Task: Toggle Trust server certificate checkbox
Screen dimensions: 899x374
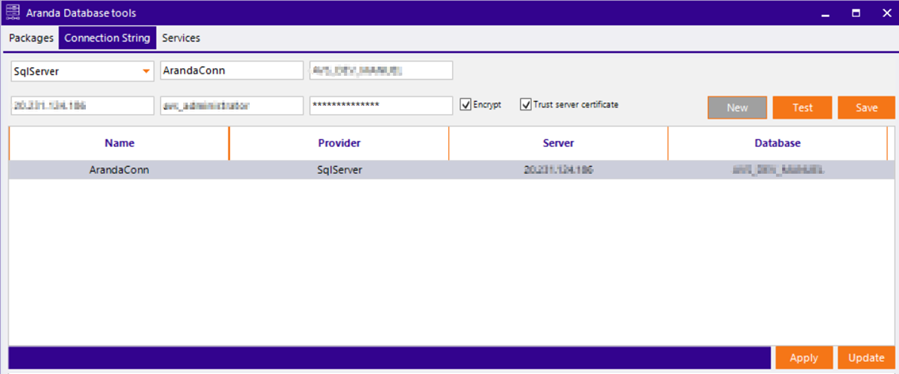Action: coord(526,105)
